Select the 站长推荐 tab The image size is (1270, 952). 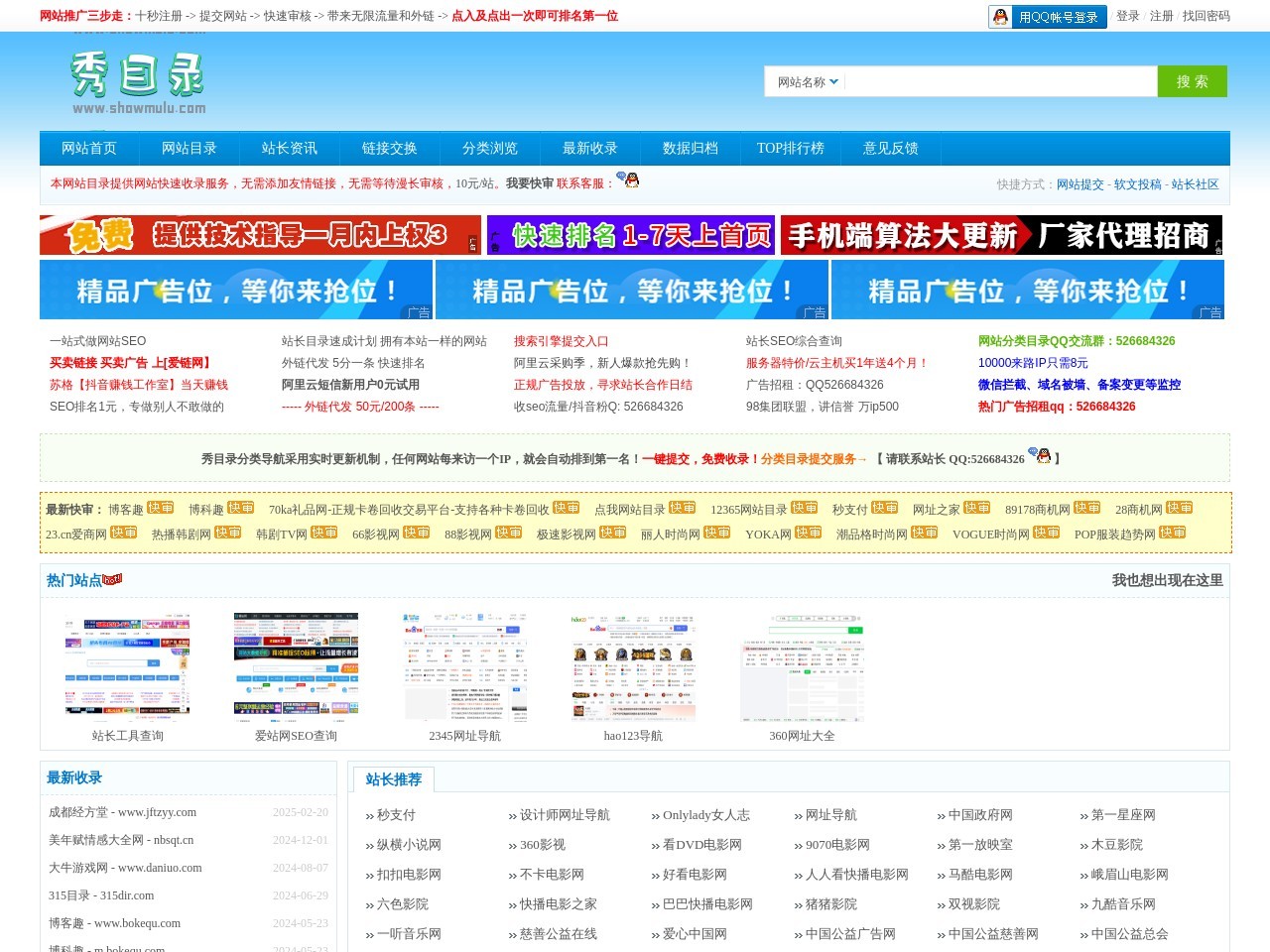393,779
